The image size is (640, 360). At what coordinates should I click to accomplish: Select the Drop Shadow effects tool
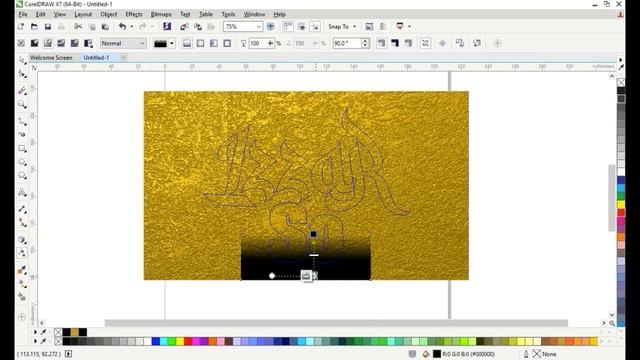(x=22, y=239)
